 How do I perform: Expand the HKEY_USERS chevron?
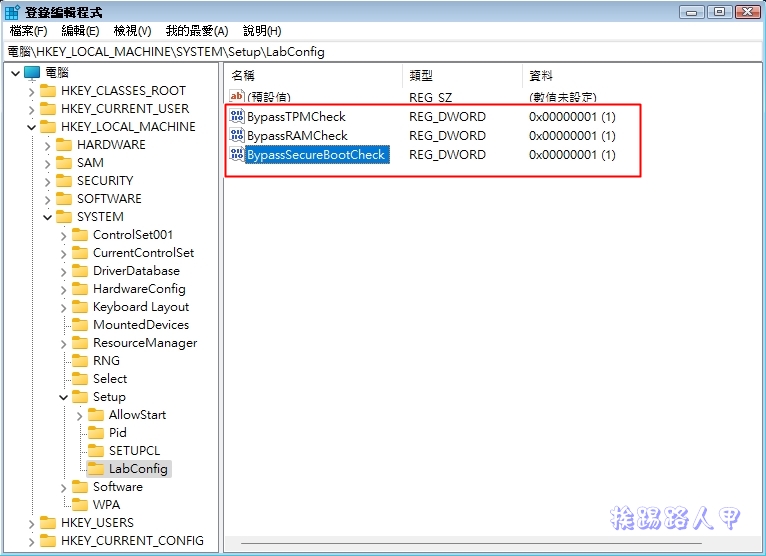tap(31, 523)
